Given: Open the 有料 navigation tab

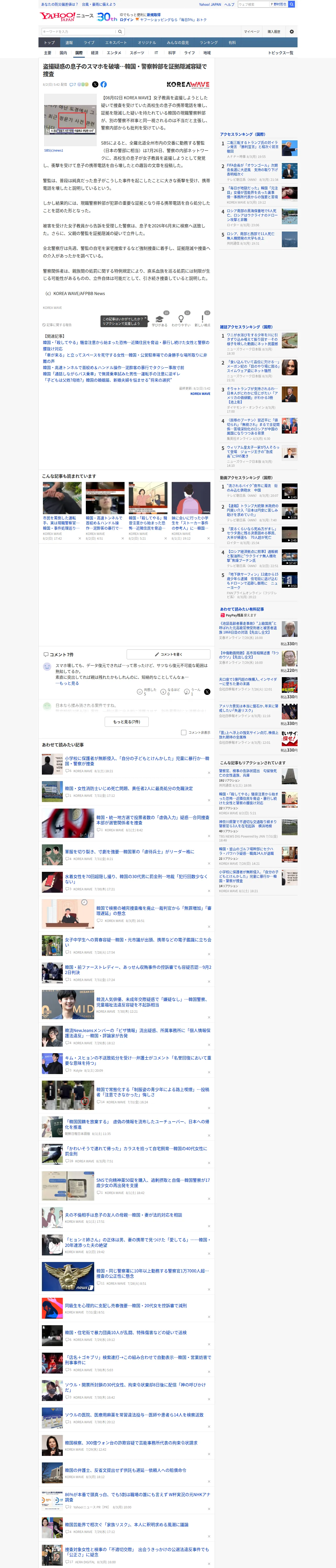Looking at the screenshot, I should coord(232,43).
